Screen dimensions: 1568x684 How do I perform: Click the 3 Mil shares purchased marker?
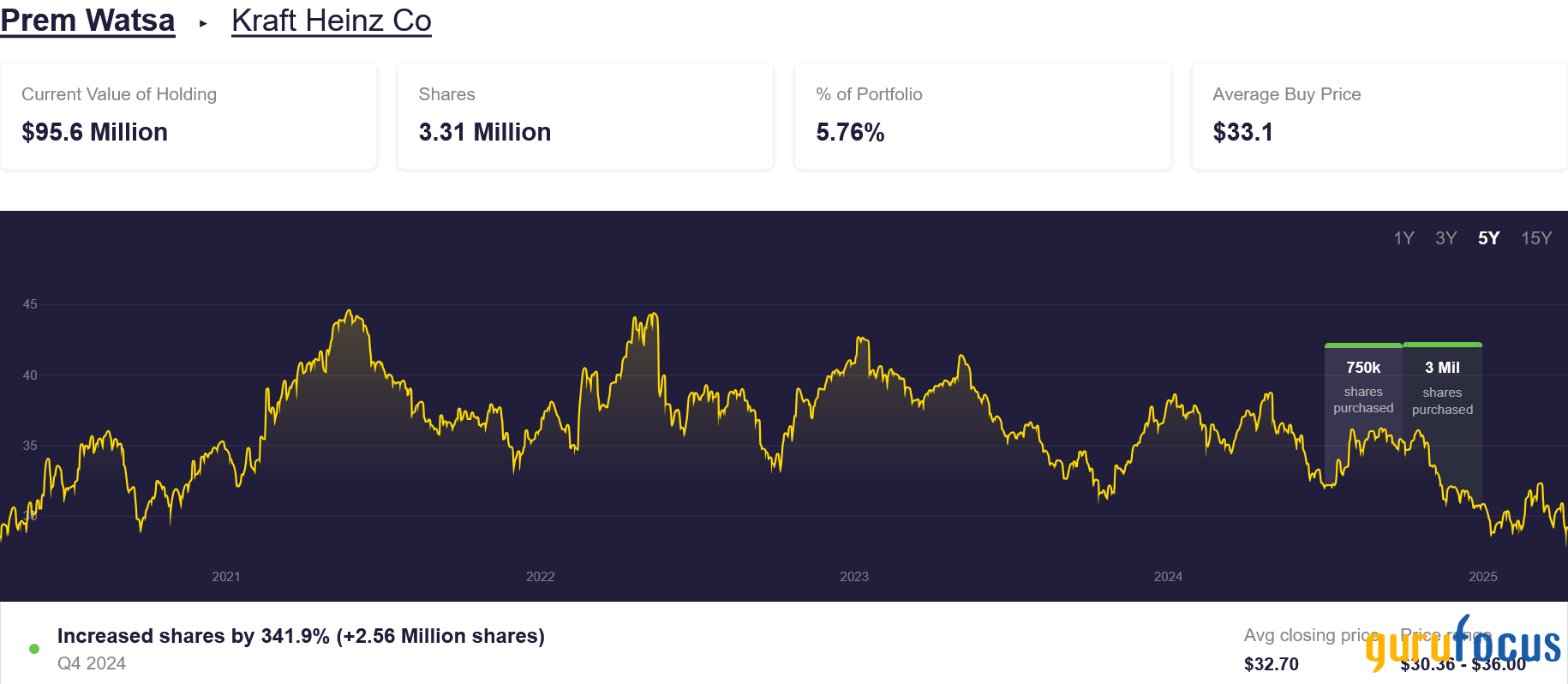[1442, 387]
